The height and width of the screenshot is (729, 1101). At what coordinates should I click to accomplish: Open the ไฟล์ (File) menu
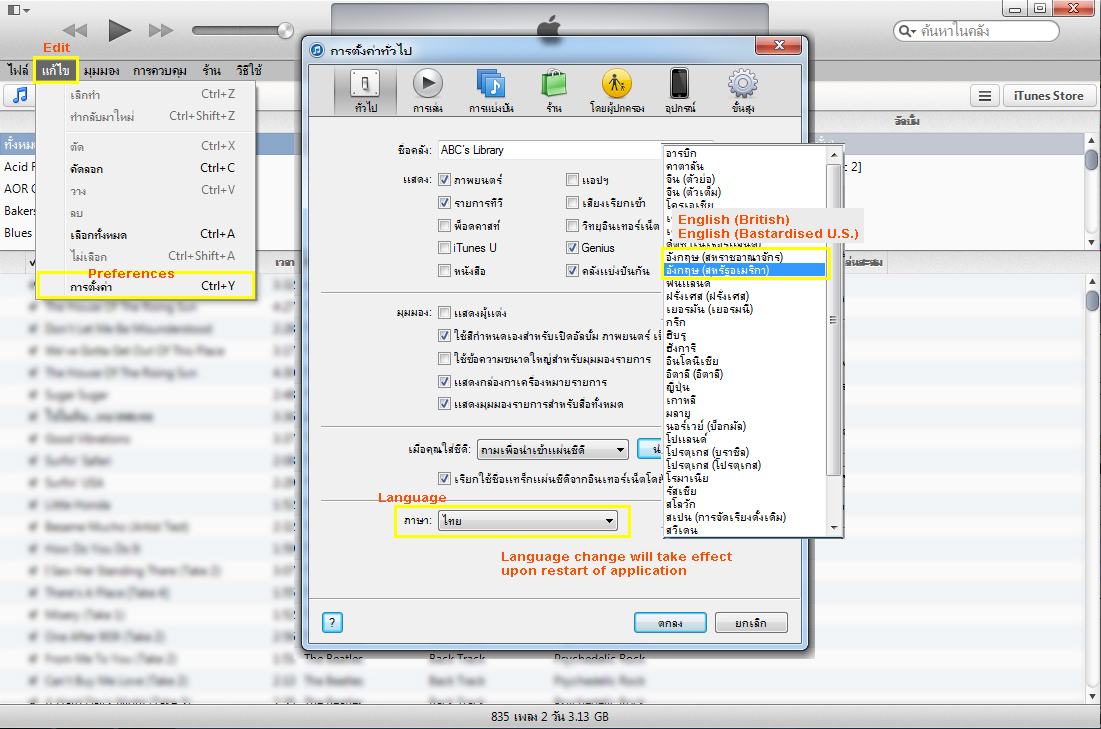(18, 70)
